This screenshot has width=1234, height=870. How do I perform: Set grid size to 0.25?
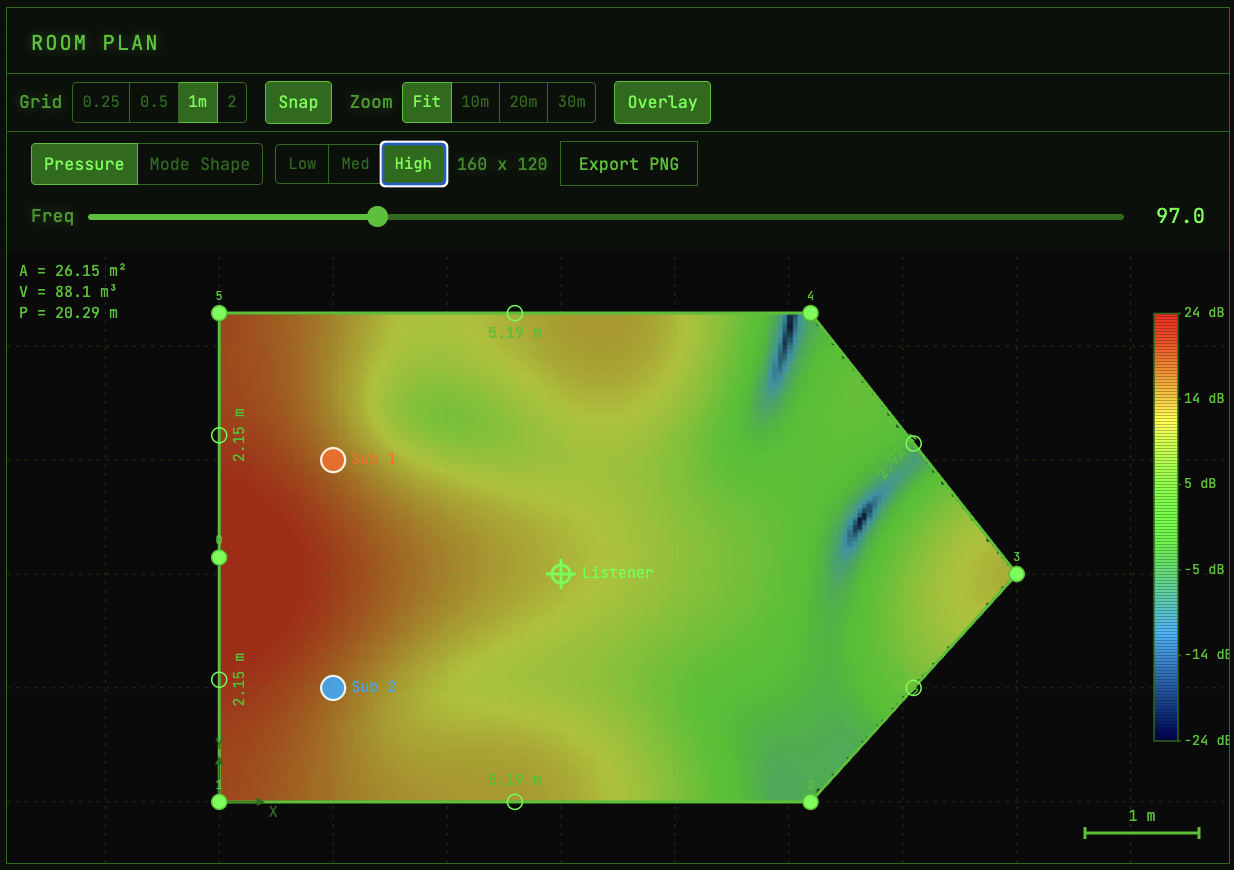[x=101, y=103]
